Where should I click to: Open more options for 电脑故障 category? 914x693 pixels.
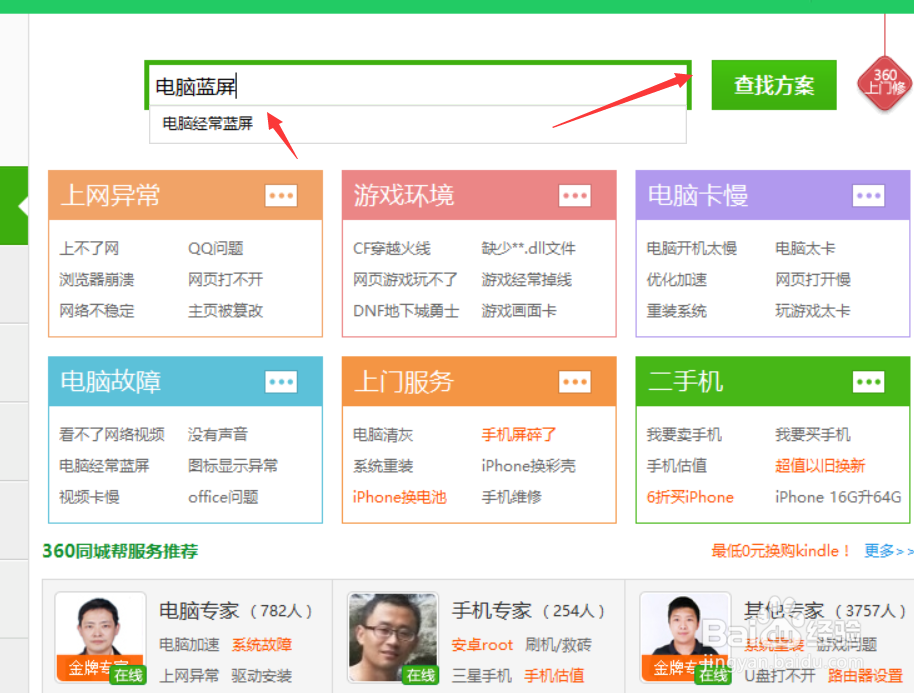pyautogui.click(x=281, y=382)
